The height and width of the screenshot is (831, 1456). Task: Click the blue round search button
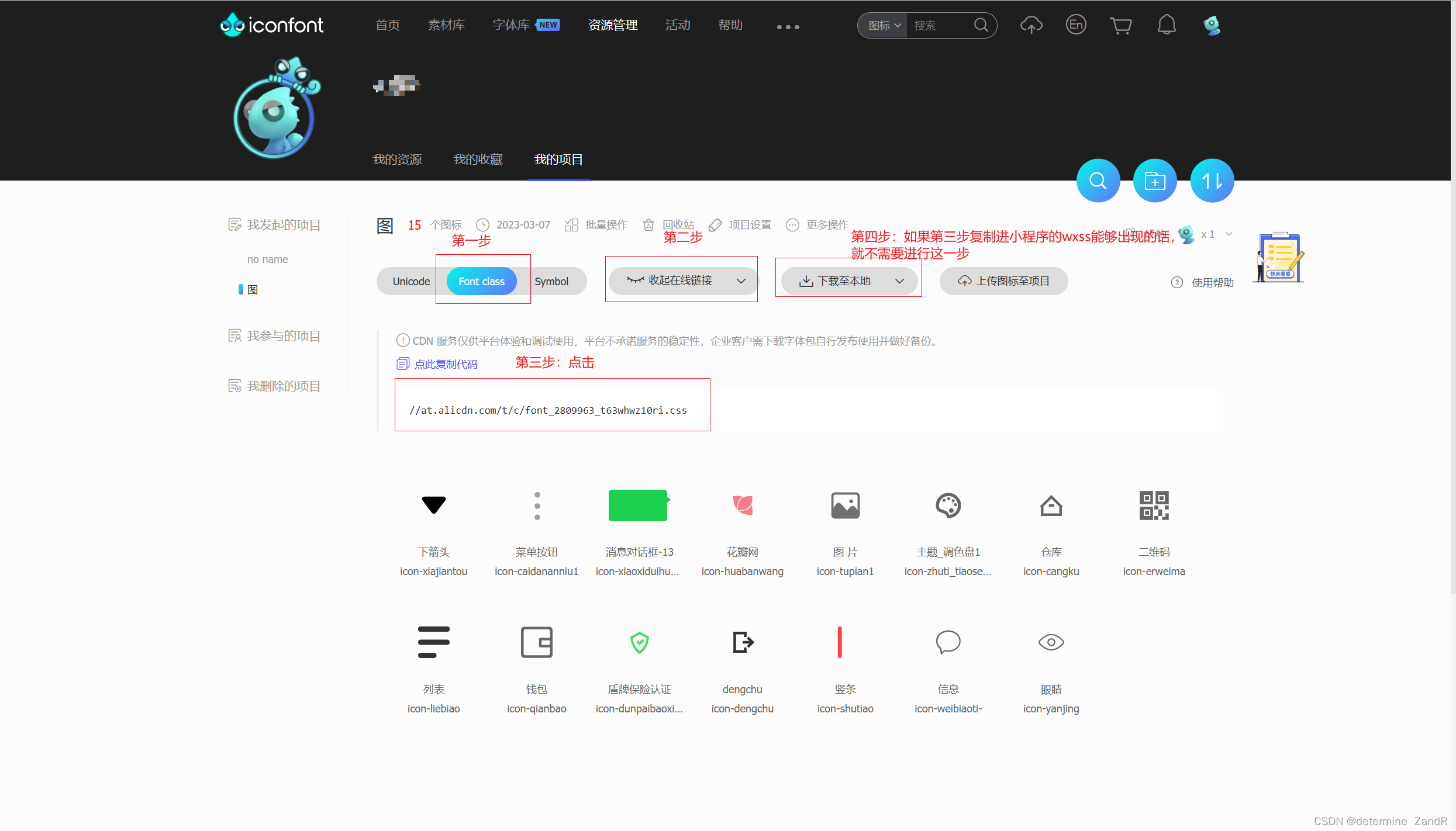click(x=1098, y=181)
